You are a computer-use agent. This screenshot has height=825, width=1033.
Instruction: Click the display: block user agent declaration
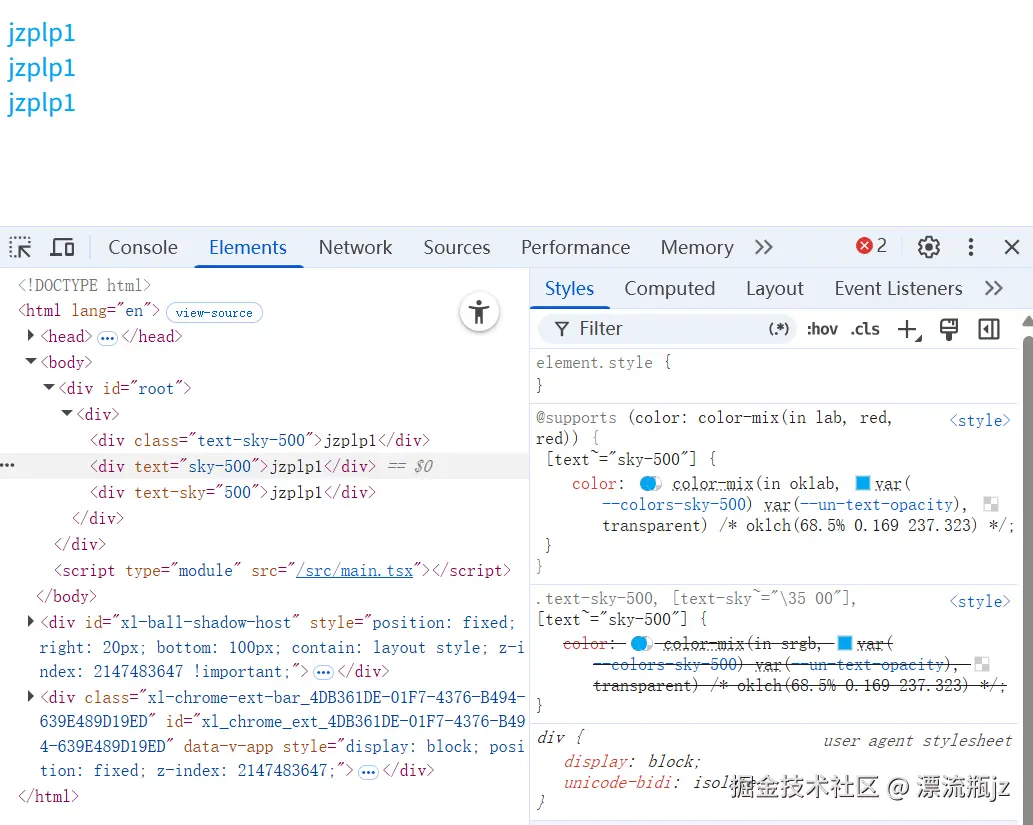632,762
